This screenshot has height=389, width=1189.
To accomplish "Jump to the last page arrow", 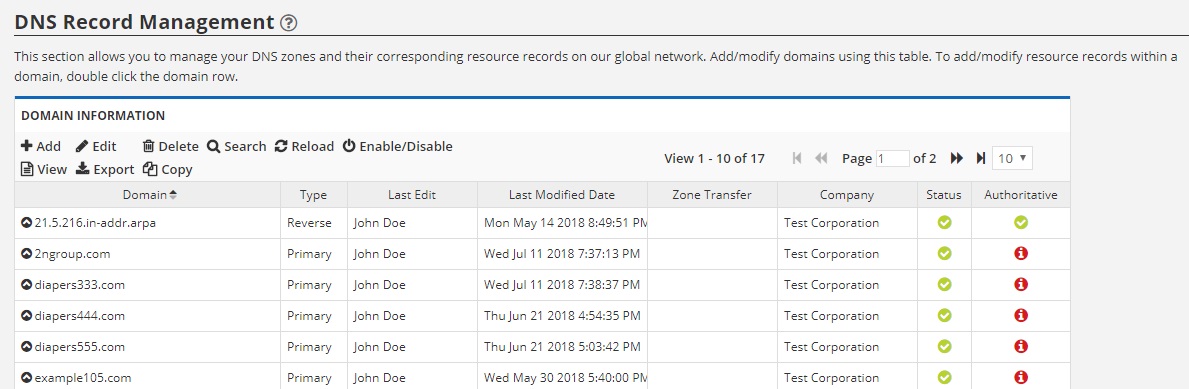I will tap(980, 158).
